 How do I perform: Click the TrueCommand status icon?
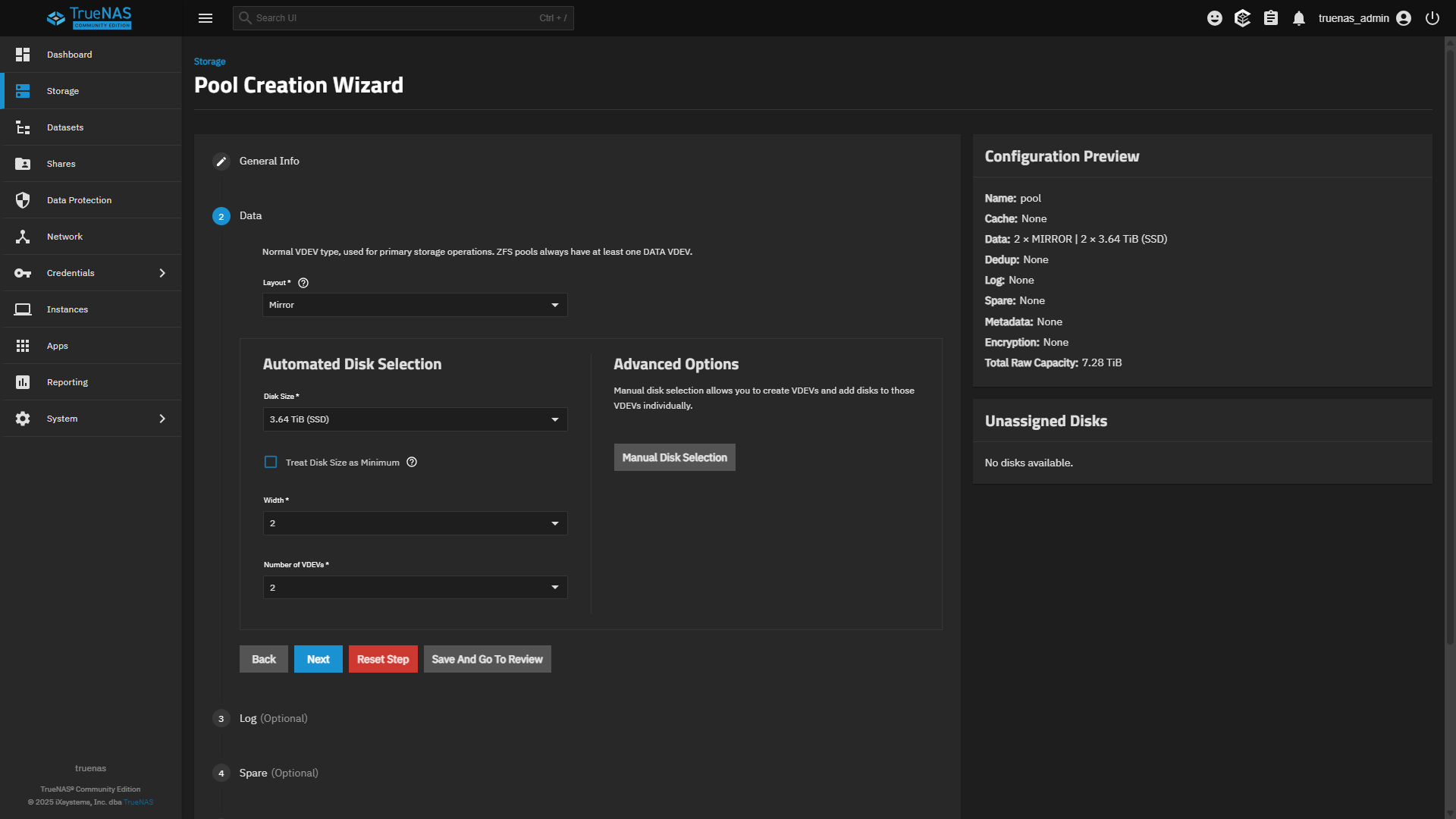[1242, 18]
